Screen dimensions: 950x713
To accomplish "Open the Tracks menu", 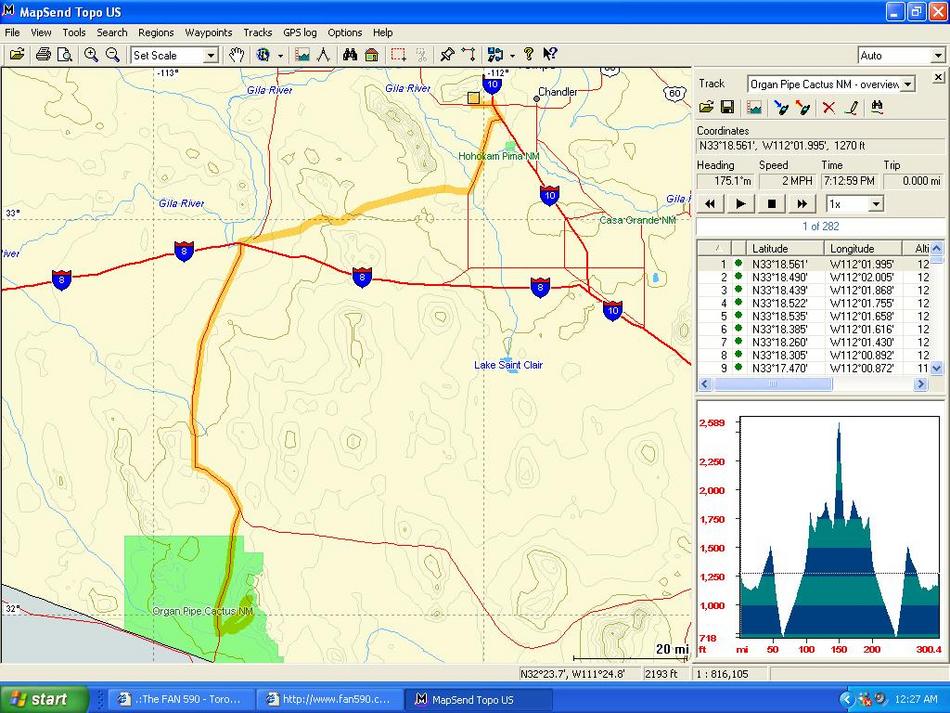I will click(257, 33).
